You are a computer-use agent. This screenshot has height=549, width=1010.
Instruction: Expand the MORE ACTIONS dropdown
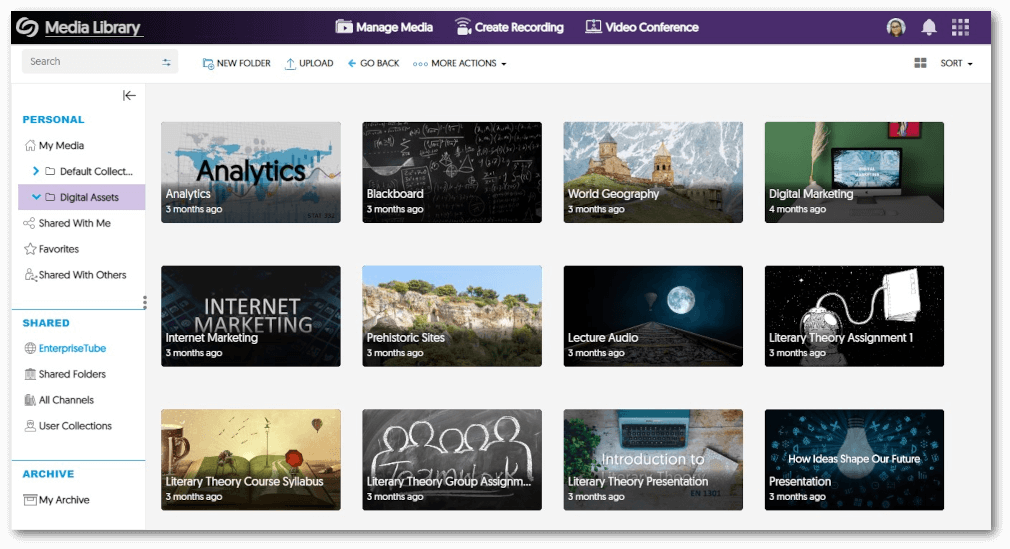point(459,63)
